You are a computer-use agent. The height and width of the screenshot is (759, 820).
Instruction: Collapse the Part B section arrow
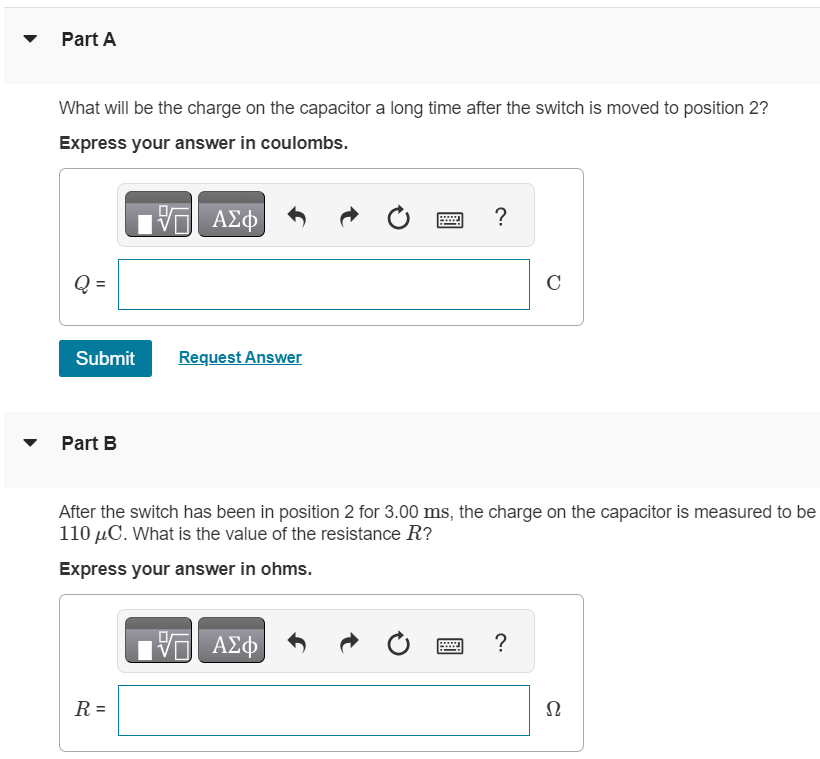pyautogui.click(x=30, y=443)
